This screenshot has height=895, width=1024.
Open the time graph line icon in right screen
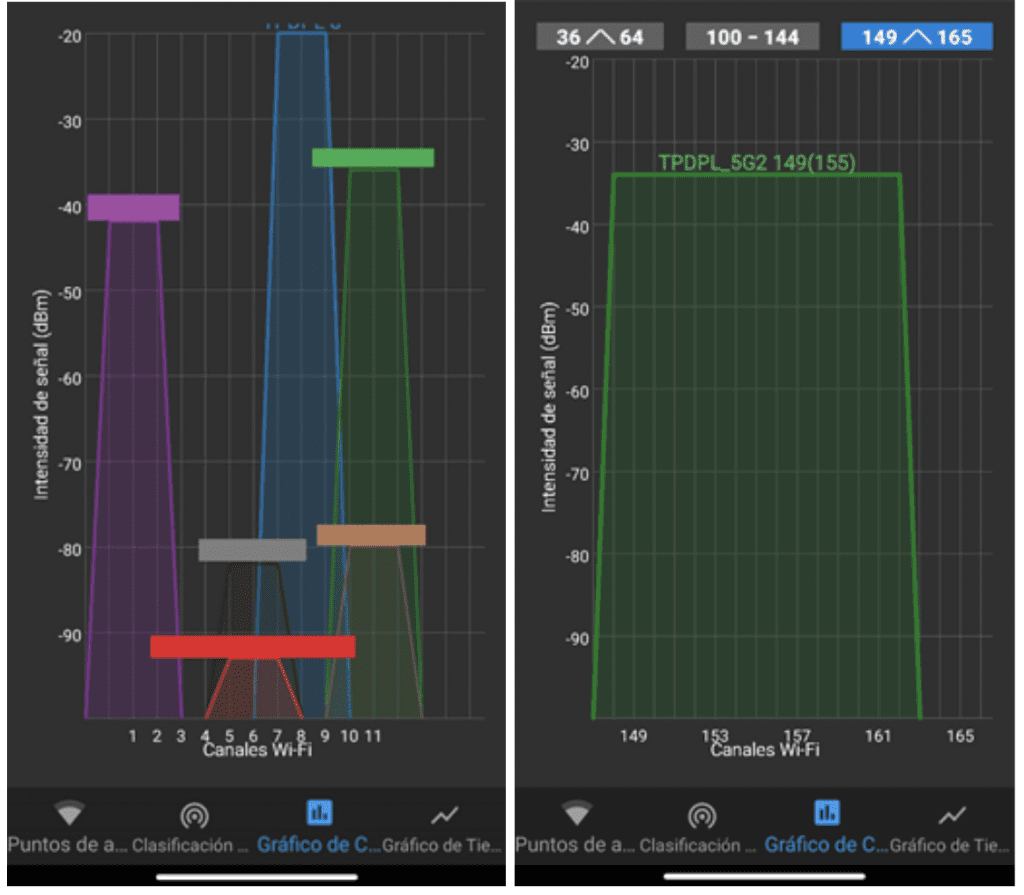(x=952, y=815)
